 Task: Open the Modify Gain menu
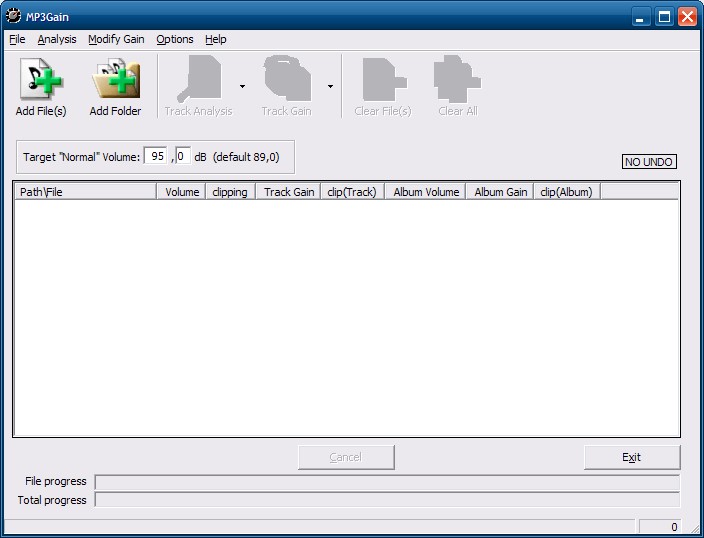click(x=116, y=39)
